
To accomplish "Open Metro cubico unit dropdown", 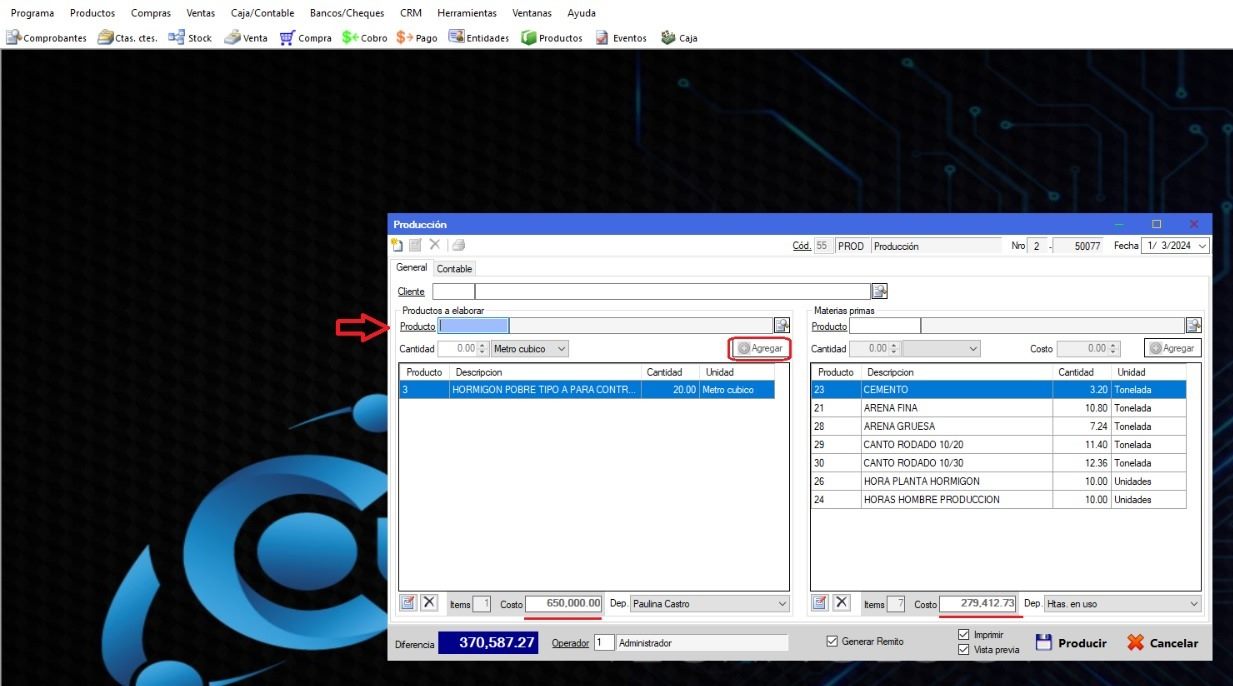I will point(561,349).
